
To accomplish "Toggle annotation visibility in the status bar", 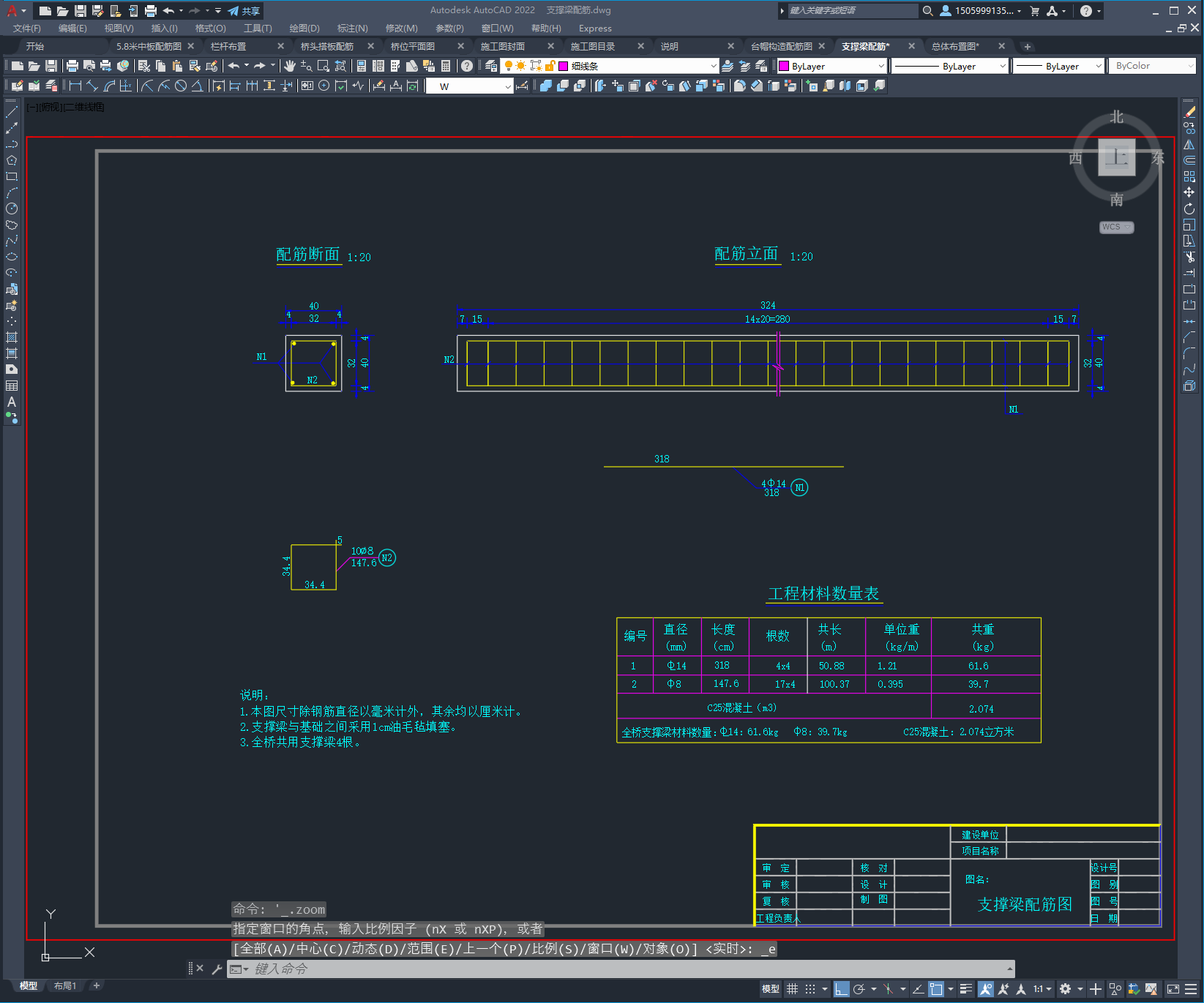I will (986, 989).
